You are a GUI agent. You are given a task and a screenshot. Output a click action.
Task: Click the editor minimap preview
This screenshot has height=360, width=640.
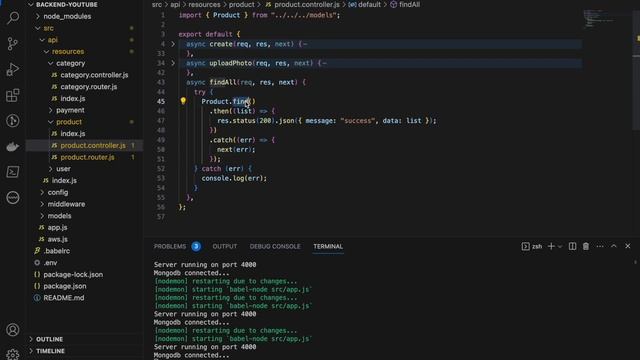point(599,18)
